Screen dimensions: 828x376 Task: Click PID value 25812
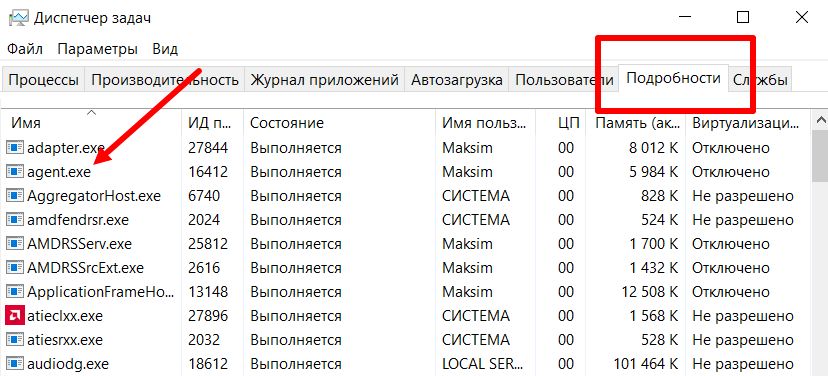208,244
